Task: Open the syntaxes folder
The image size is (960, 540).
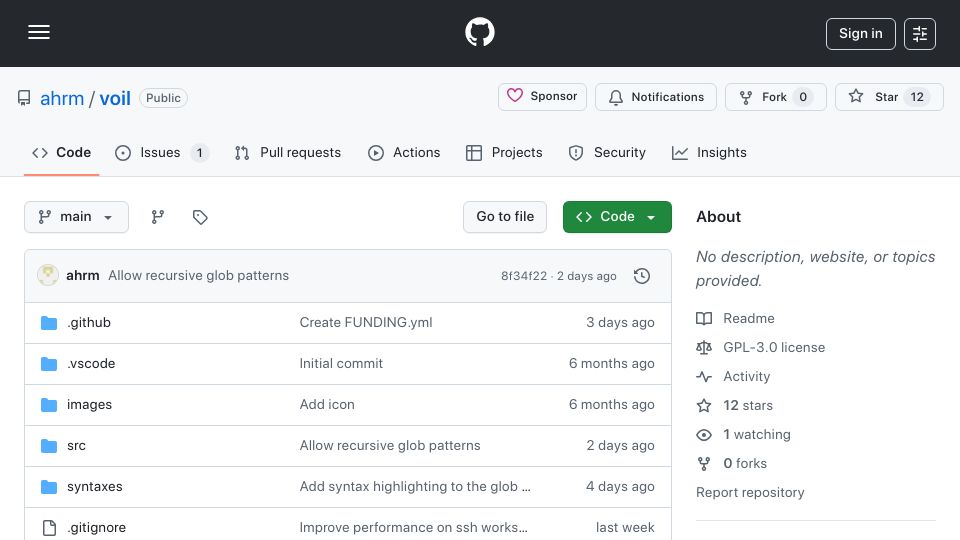Action: point(95,487)
